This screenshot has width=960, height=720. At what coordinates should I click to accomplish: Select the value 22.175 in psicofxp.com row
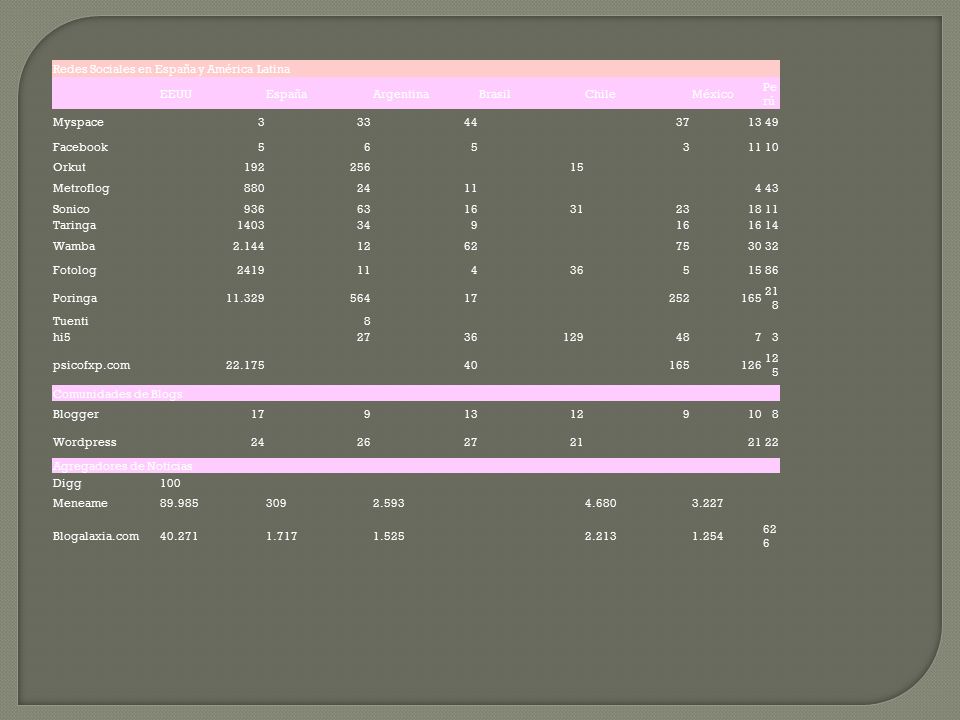(246, 366)
